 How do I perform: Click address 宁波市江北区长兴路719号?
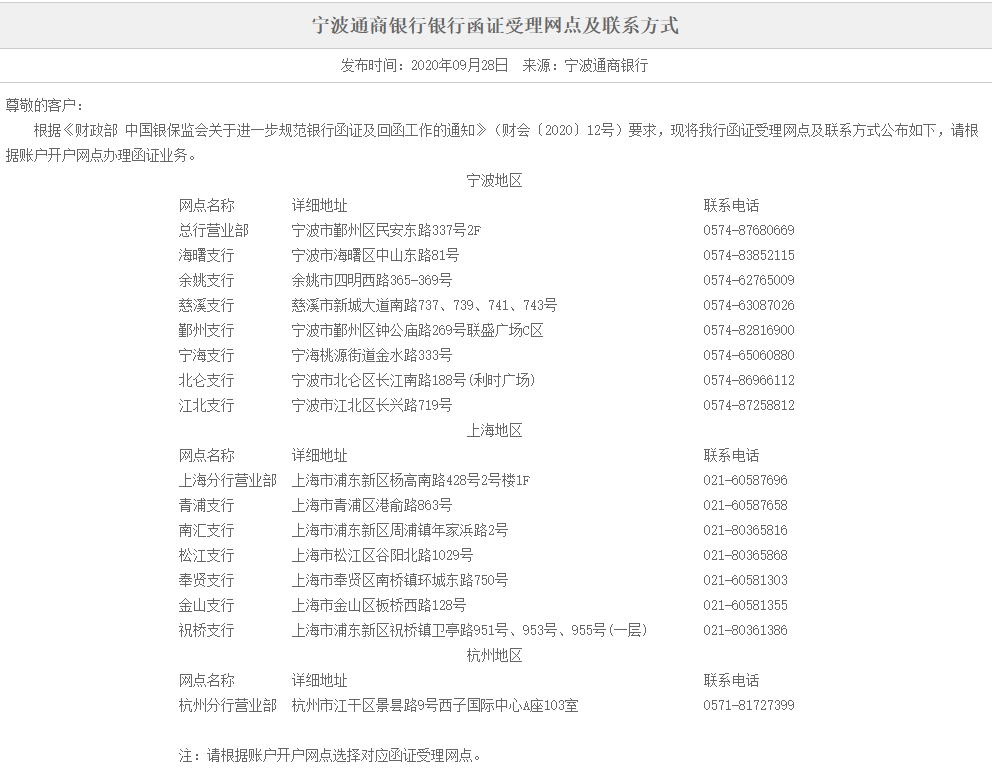[372, 405]
